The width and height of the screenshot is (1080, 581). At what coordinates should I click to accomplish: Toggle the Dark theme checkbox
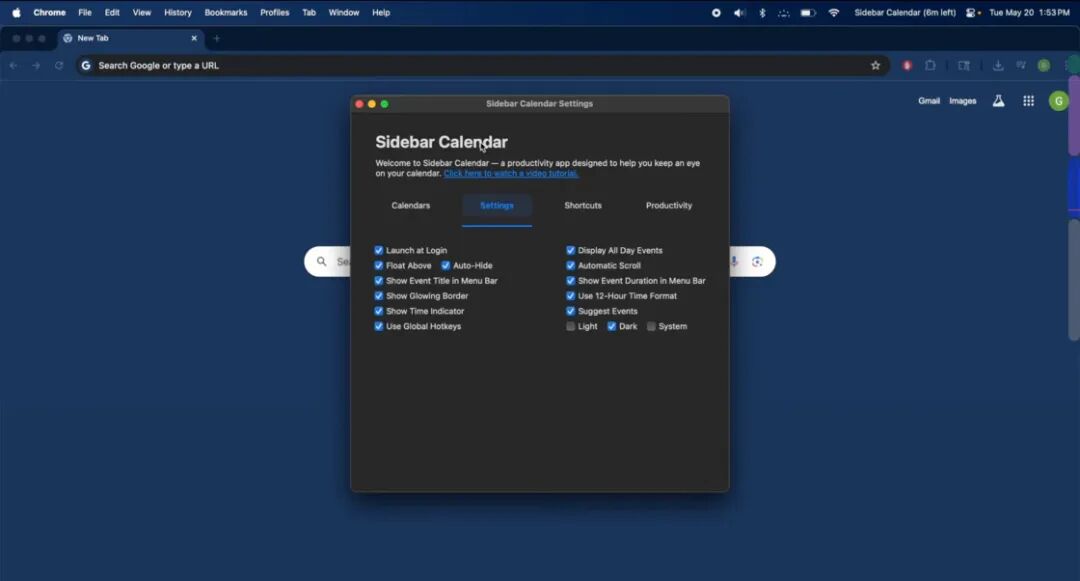click(x=612, y=326)
